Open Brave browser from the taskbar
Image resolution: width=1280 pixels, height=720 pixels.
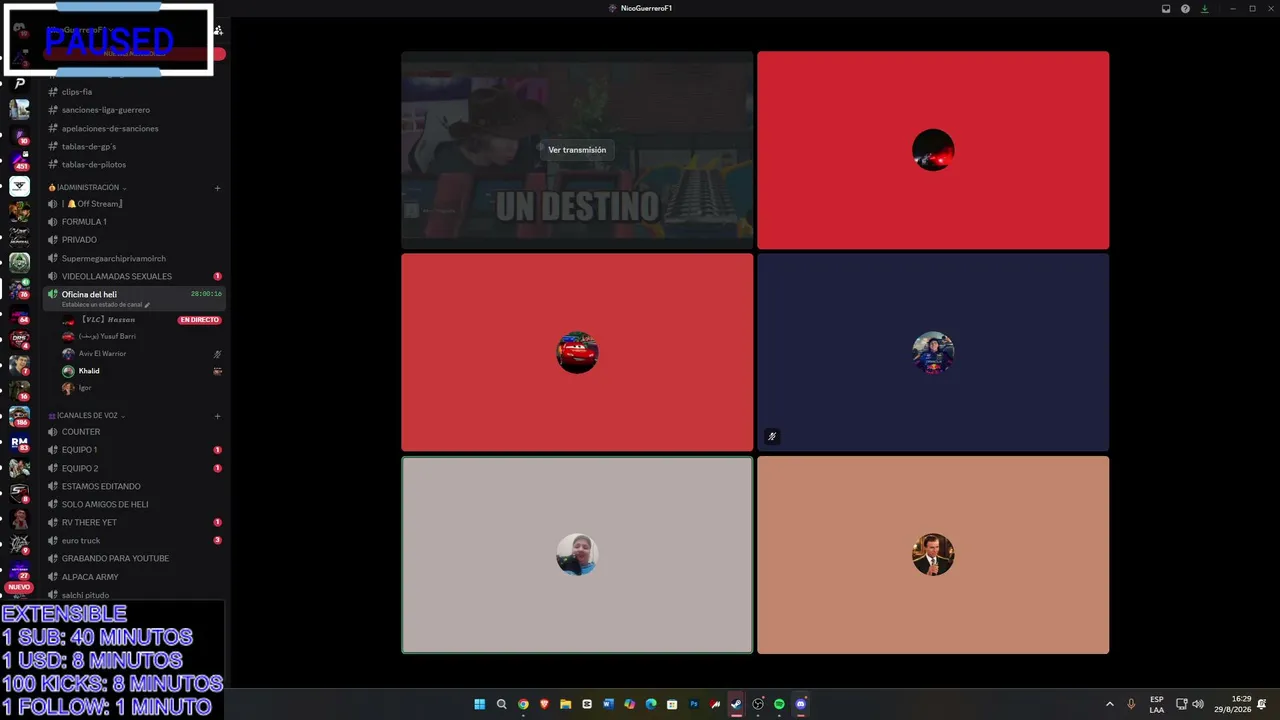[544, 704]
